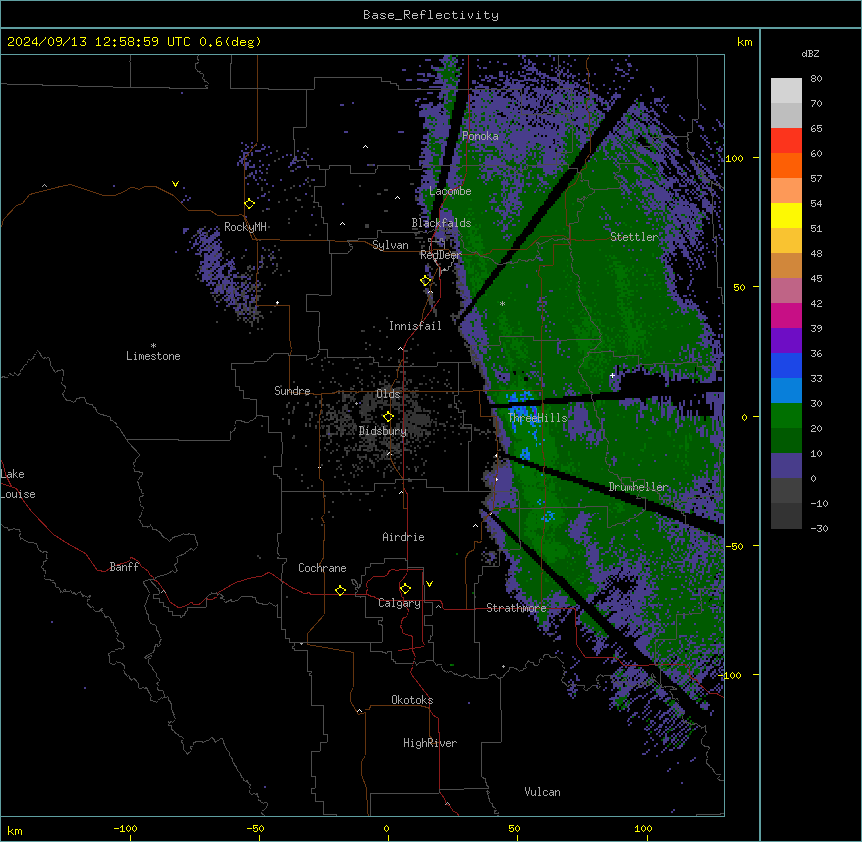Image resolution: width=862 pixels, height=842 pixels.
Task: Select the violet 36-39 dBZ legend swatch
Action: (x=786, y=341)
